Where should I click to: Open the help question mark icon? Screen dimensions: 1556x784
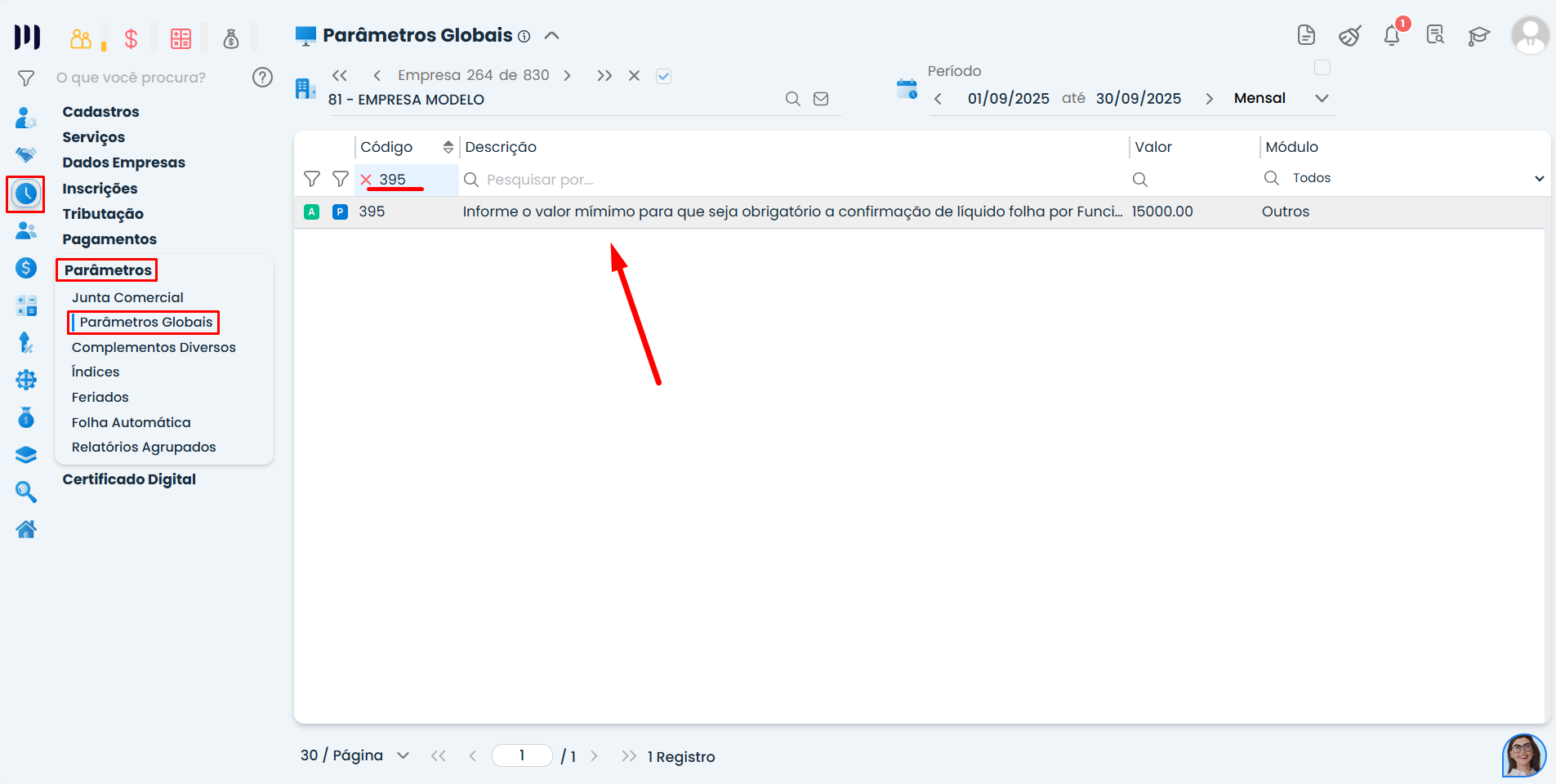click(262, 78)
